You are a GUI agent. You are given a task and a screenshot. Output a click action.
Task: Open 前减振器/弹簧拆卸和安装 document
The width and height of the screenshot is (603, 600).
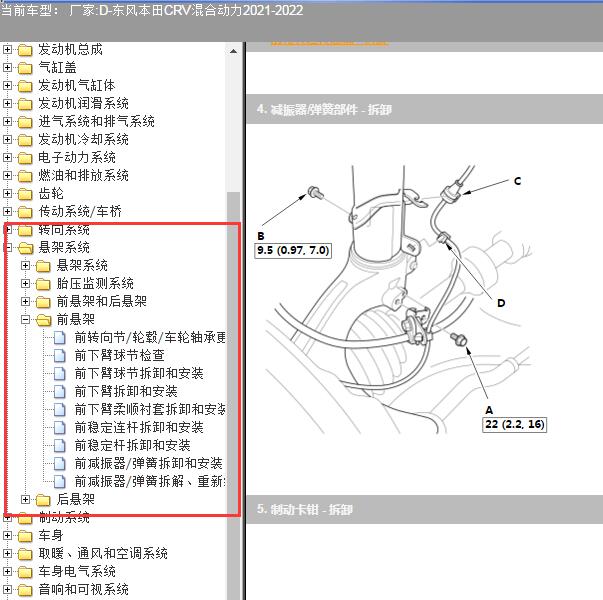point(148,463)
